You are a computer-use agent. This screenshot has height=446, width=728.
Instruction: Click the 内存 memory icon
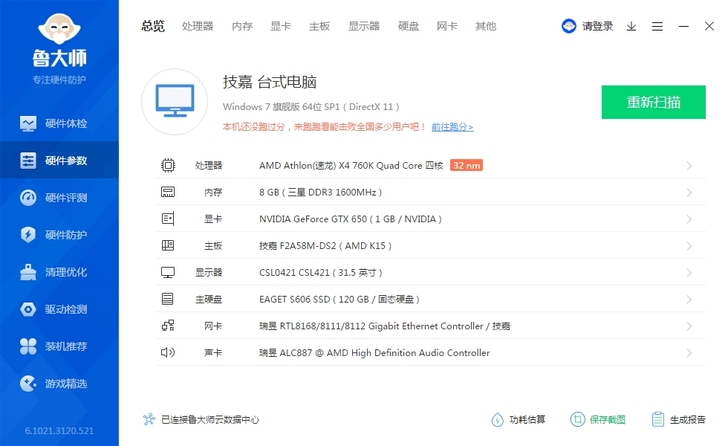tap(168, 192)
